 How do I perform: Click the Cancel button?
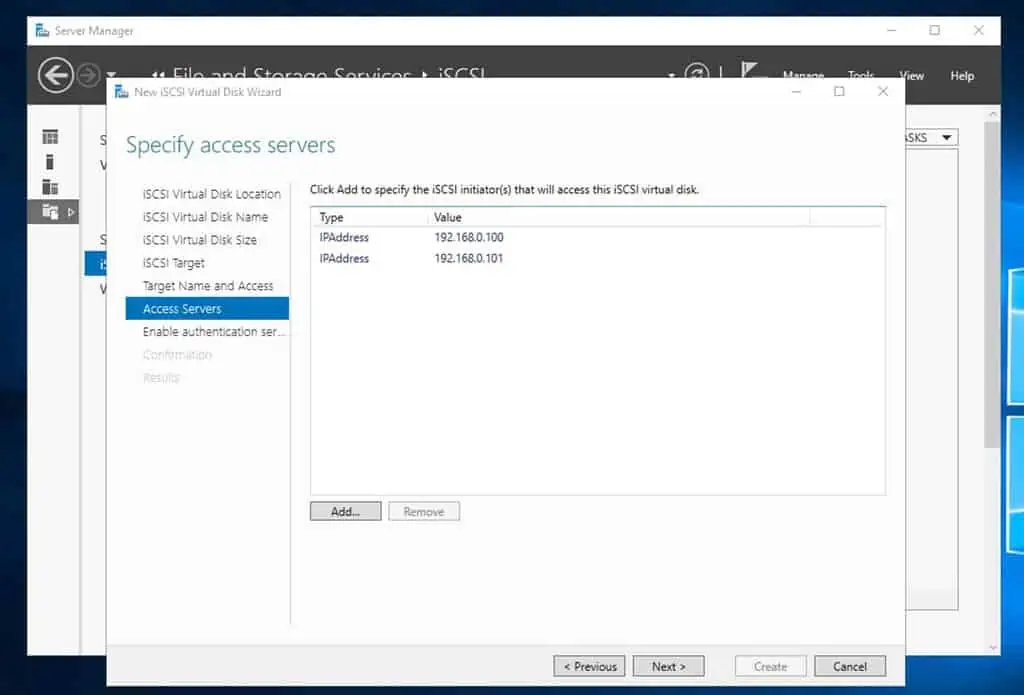[x=850, y=666]
